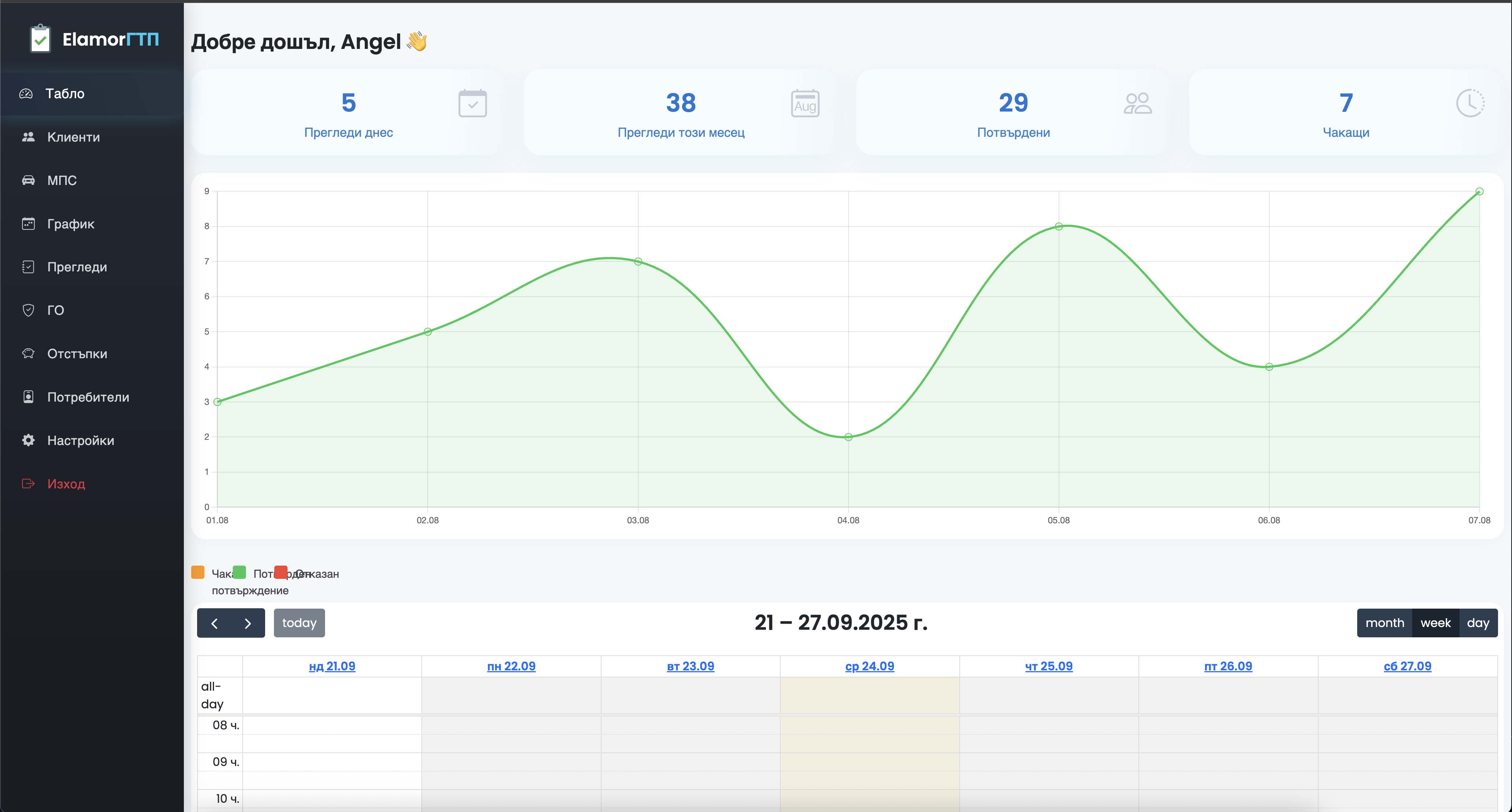Go to previous week with left chevron
Screen dimensions: 1512x812
pos(214,624)
